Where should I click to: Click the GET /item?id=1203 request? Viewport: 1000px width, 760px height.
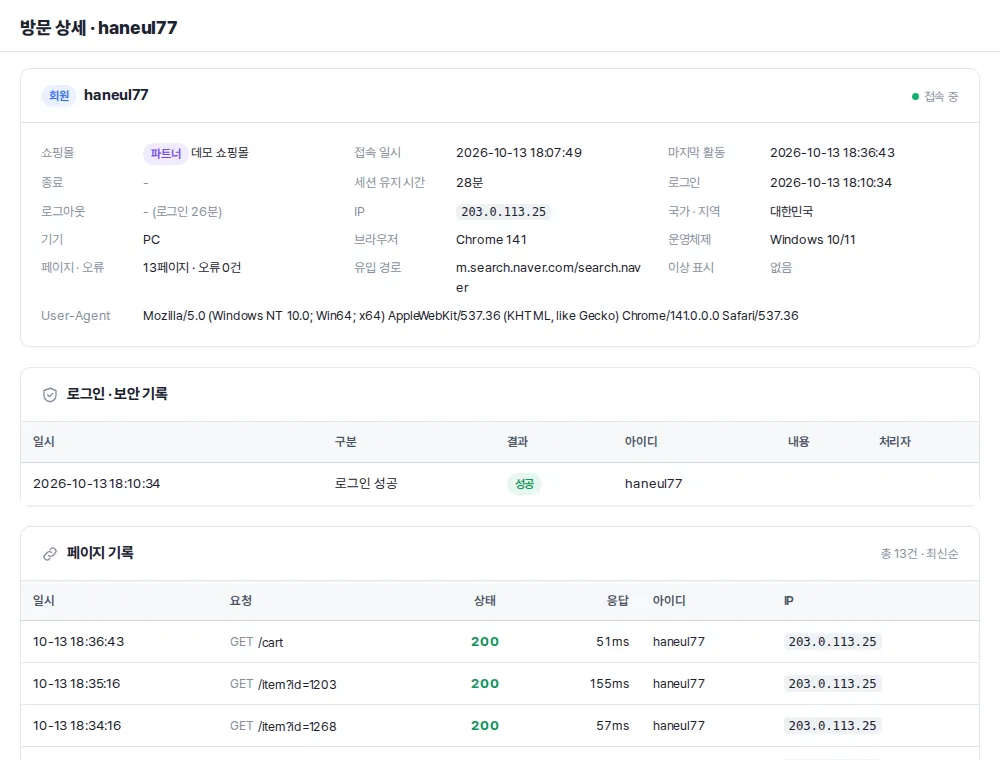(283, 684)
